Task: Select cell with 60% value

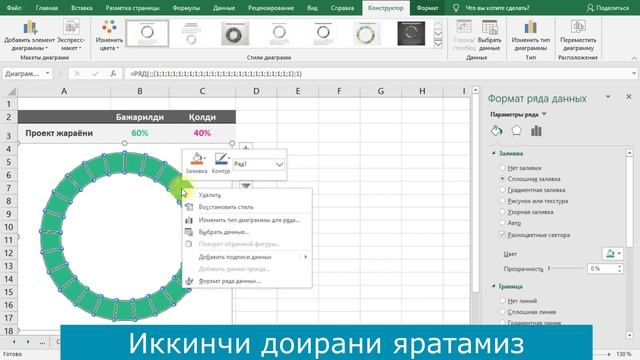Action: click(x=140, y=133)
